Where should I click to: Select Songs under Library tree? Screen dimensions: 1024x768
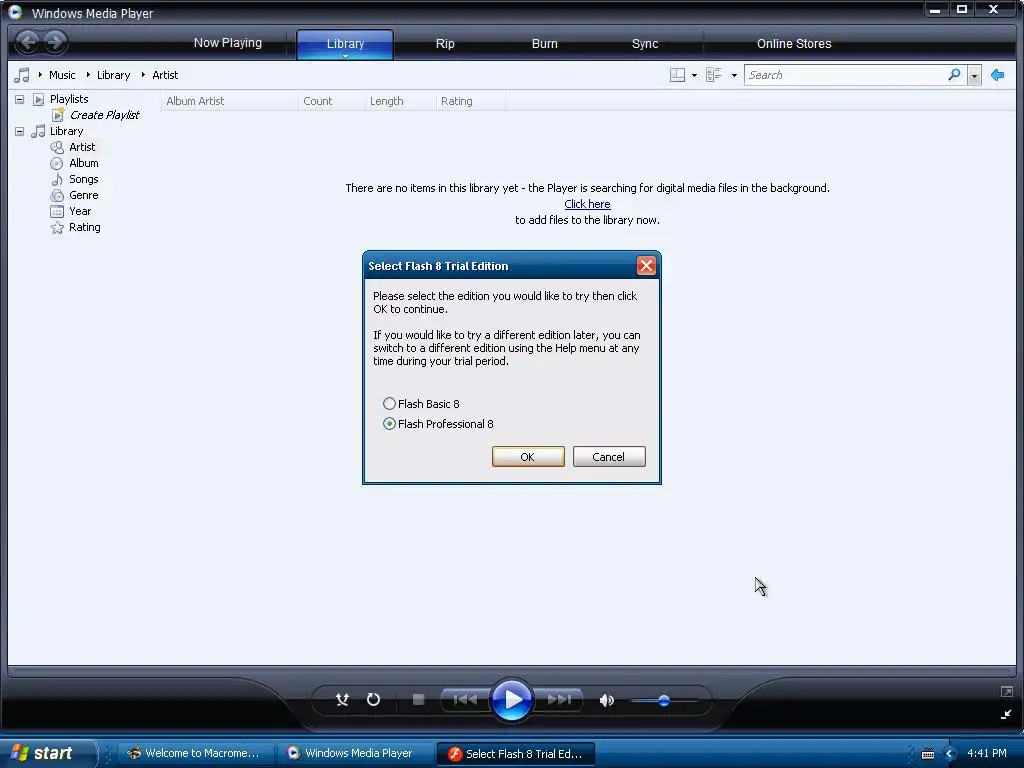[x=84, y=180]
